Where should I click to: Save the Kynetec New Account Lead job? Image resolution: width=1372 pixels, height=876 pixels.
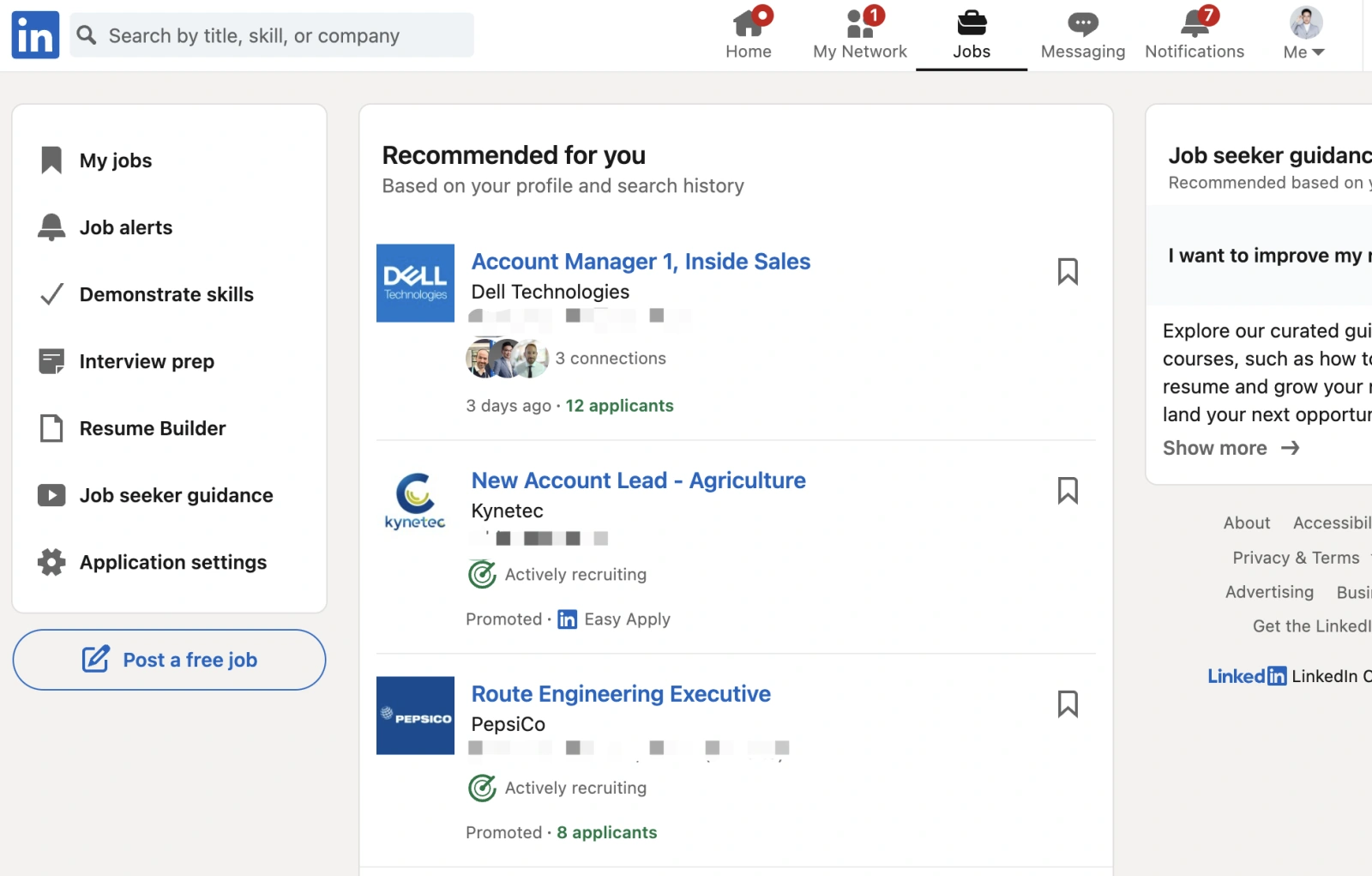[x=1068, y=490]
